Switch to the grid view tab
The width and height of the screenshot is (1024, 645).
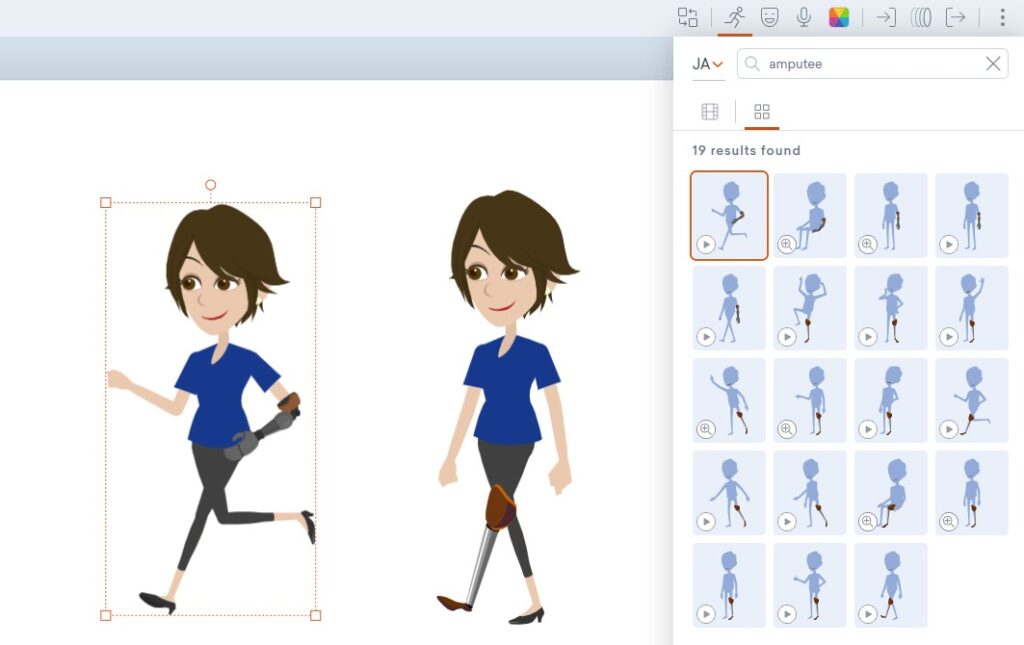pos(761,112)
